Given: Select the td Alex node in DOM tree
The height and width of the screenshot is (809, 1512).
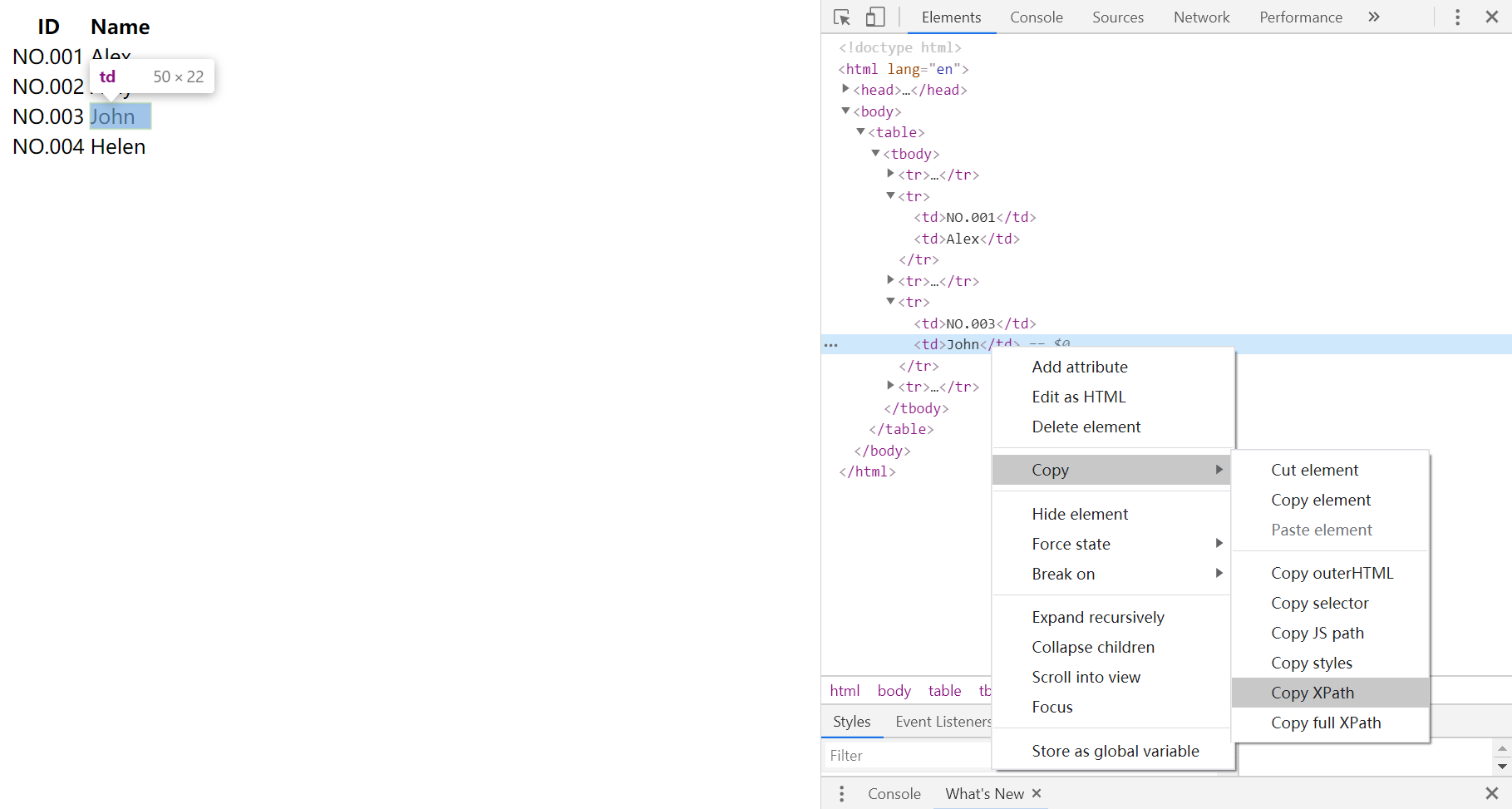Looking at the screenshot, I should (967, 239).
